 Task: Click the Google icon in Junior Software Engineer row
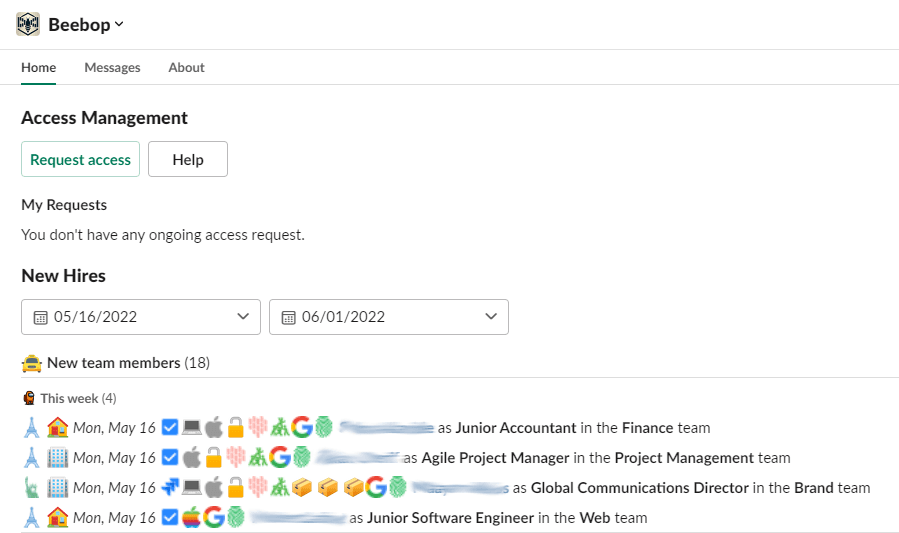click(213, 518)
